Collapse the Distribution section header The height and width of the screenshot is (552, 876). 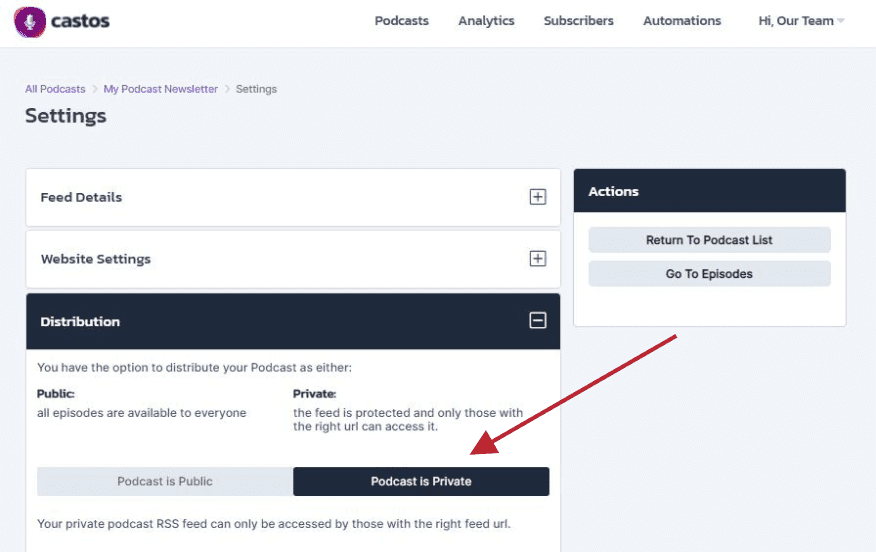click(293, 321)
